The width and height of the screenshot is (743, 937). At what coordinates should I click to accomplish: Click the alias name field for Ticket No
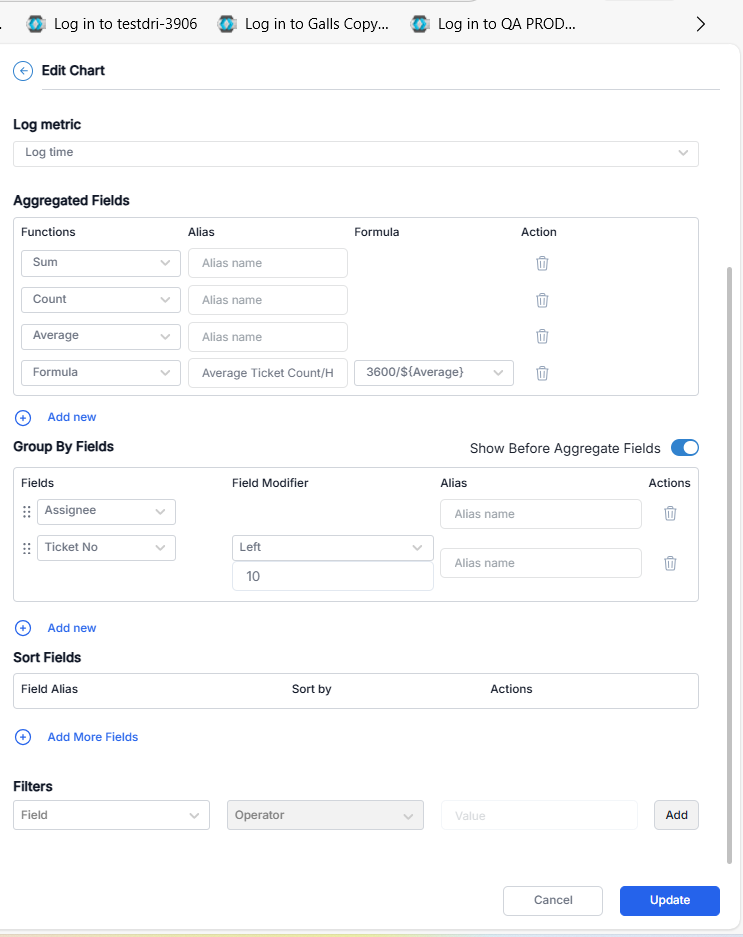[x=541, y=563]
